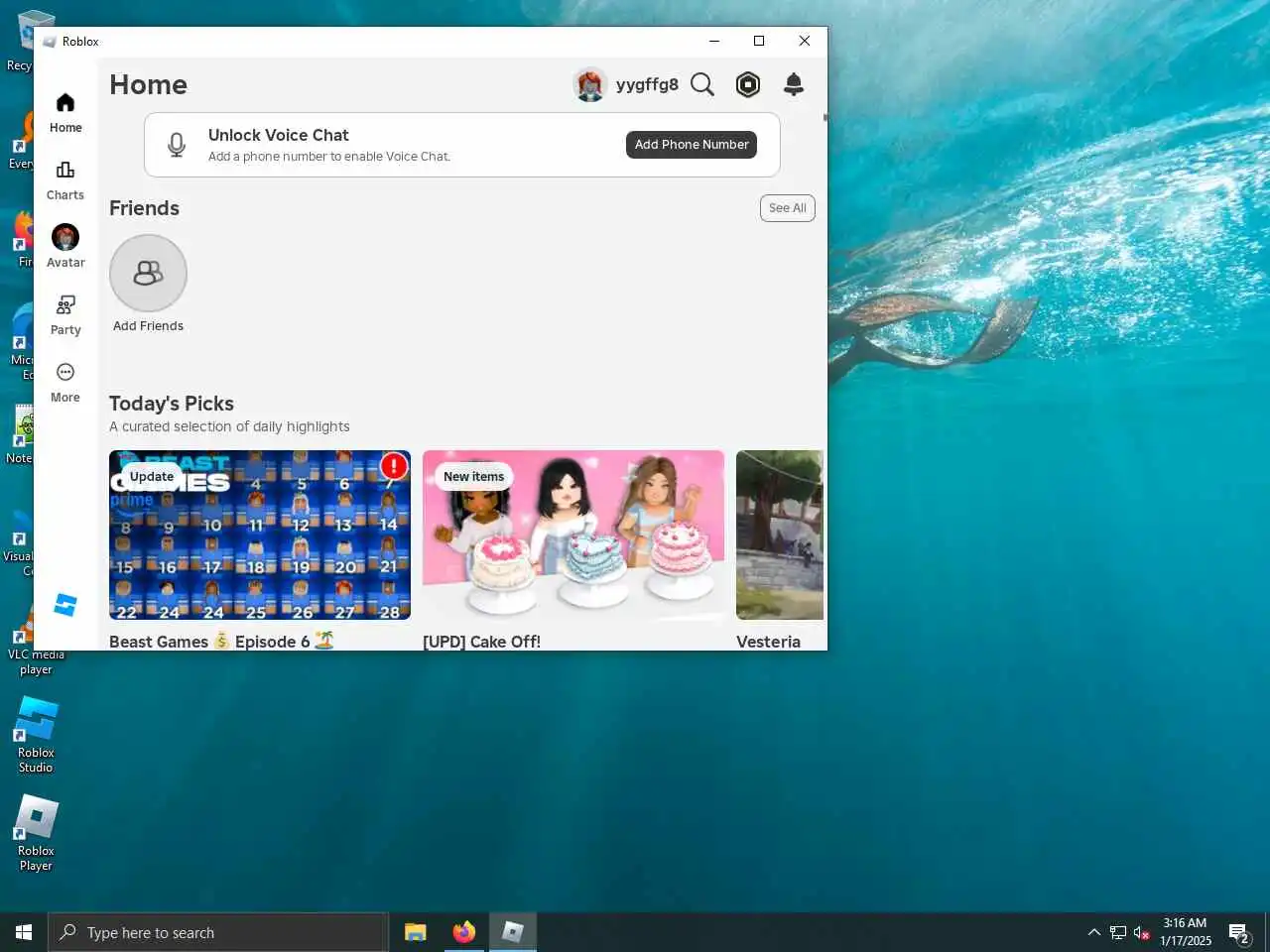Click the Add Friends label
Image resolution: width=1270 pixels, height=952 pixels.
point(148,326)
